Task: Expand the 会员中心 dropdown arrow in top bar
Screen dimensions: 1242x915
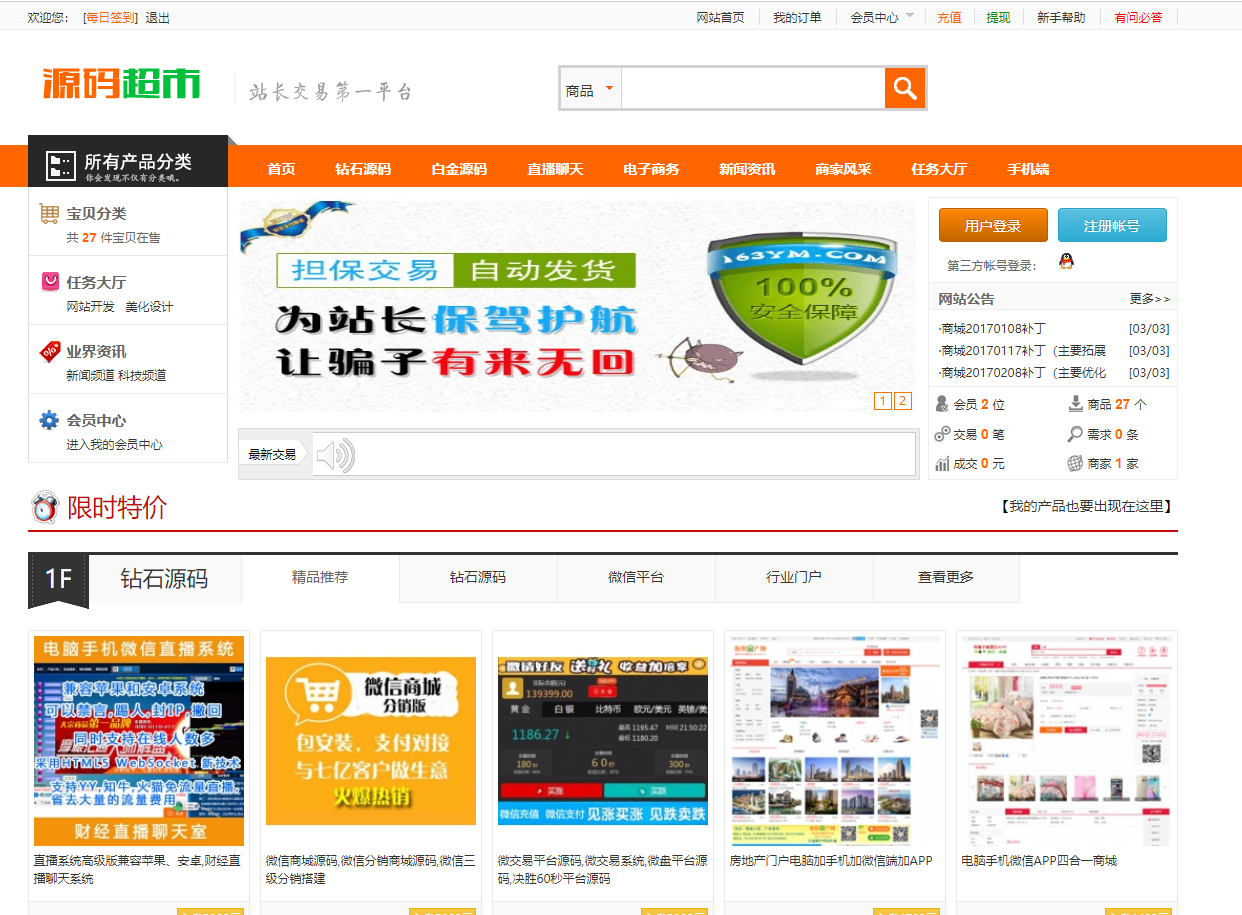Action: tap(910, 16)
